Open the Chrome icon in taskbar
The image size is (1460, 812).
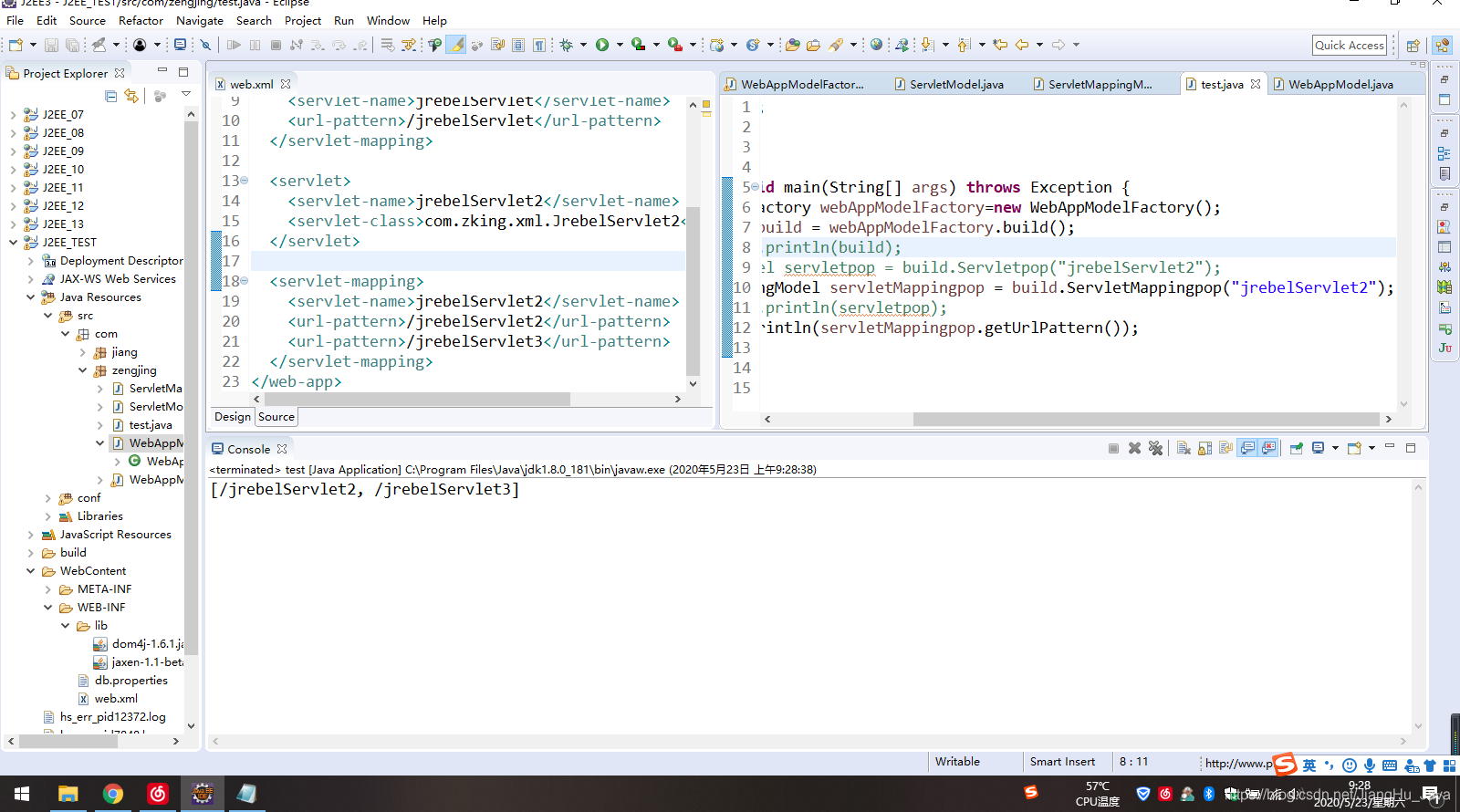point(112,794)
